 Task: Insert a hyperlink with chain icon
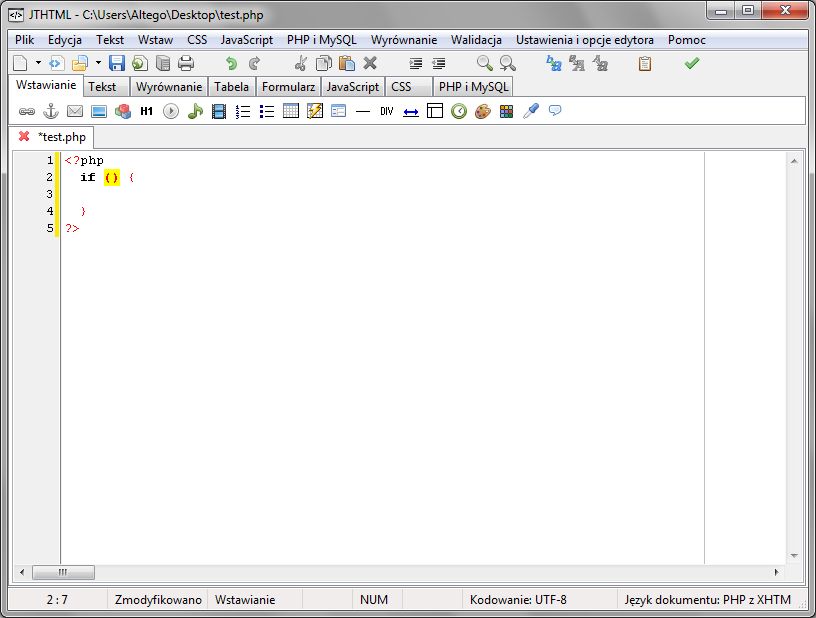point(27,111)
